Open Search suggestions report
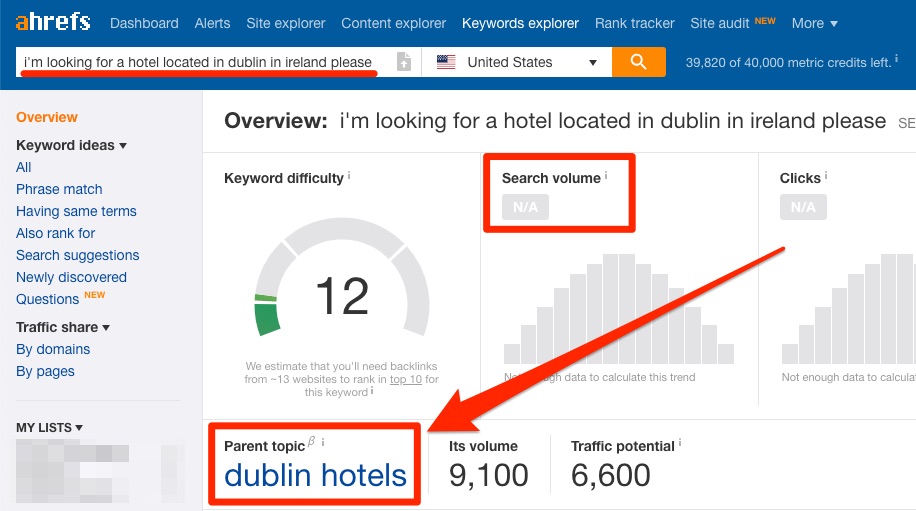The image size is (916, 511). click(x=78, y=255)
